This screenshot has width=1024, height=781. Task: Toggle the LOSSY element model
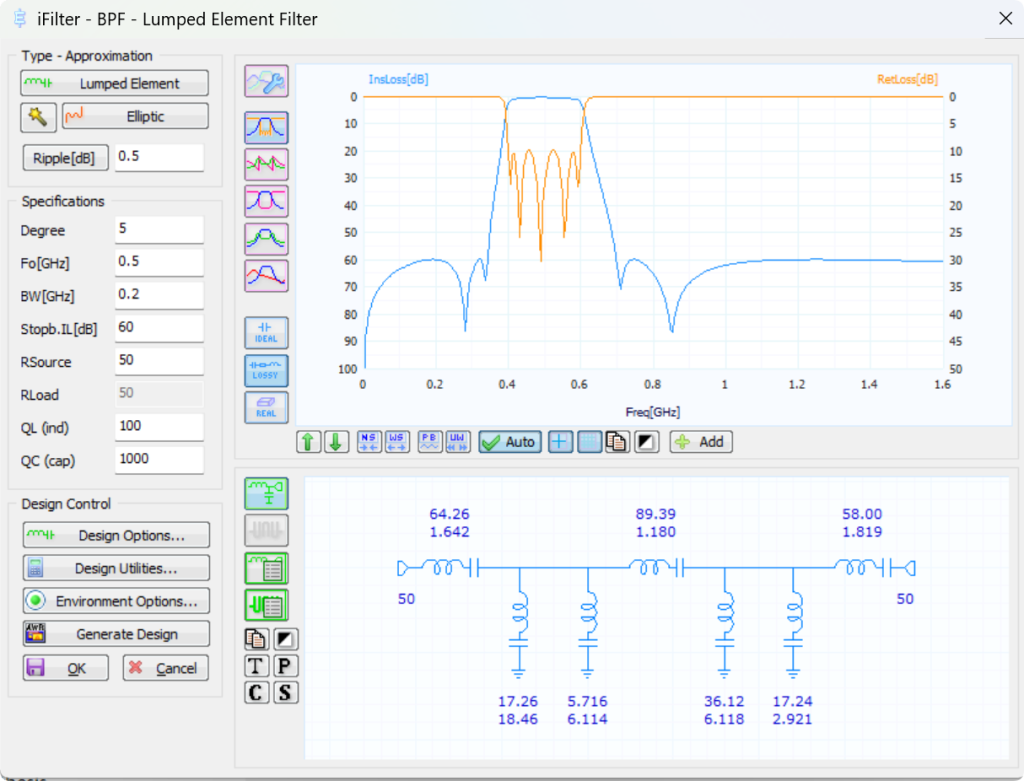(266, 370)
